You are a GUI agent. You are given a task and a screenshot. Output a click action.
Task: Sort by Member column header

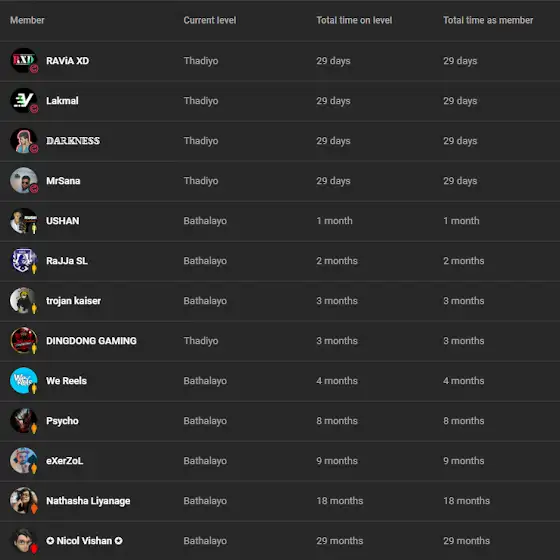[x=27, y=20]
